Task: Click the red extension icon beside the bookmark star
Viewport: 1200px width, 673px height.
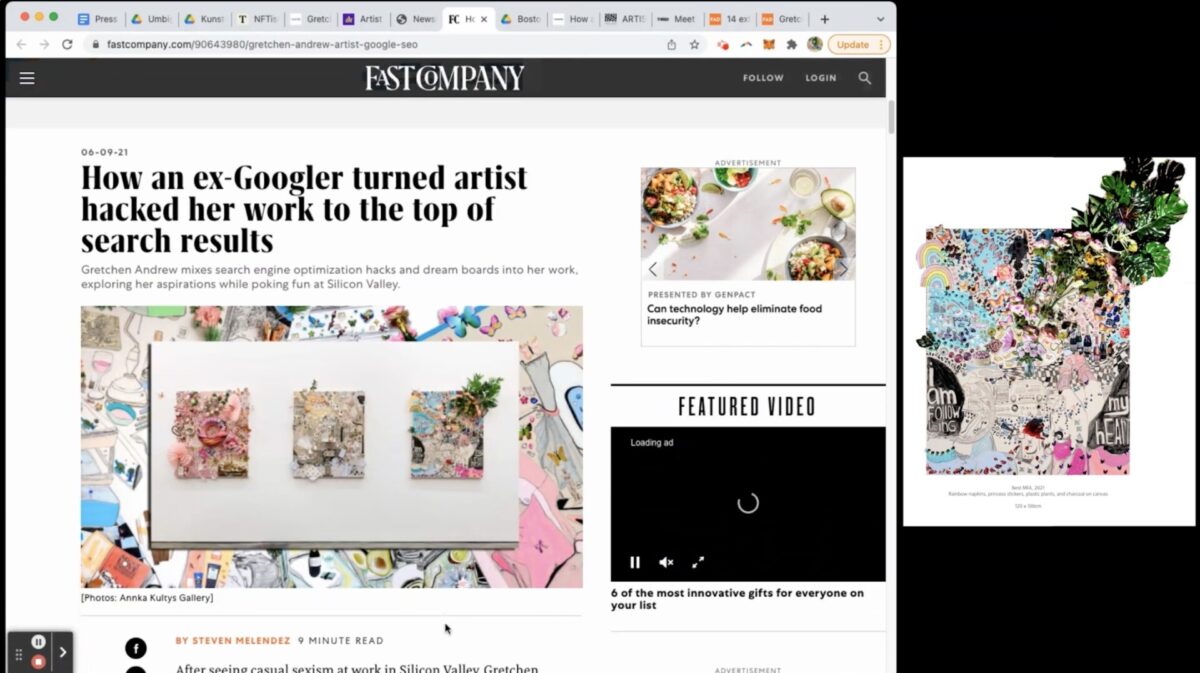Action: (x=723, y=45)
